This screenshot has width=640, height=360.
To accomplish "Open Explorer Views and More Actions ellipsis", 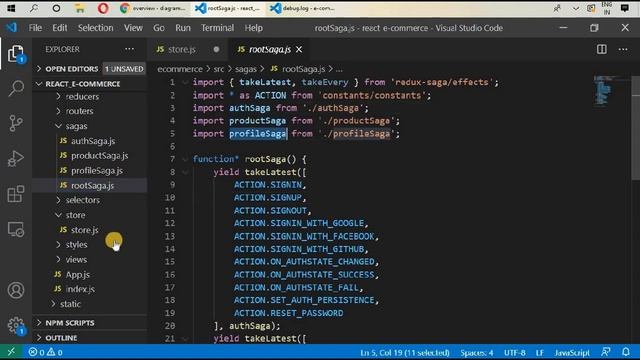I will pyautogui.click(x=129, y=49).
